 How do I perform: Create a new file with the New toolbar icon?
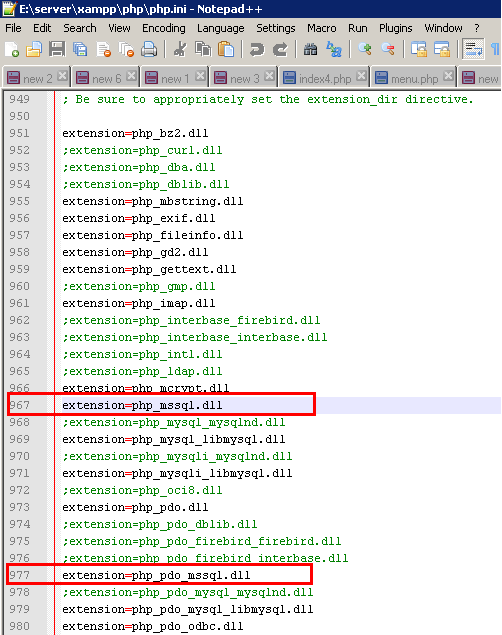click(12, 49)
